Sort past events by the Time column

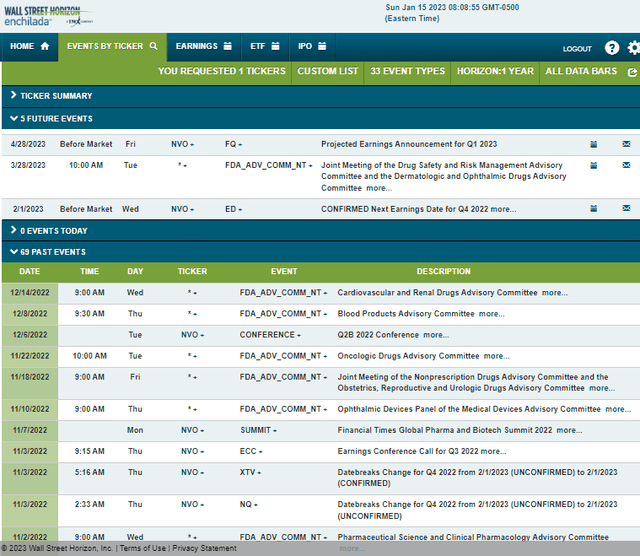[x=89, y=271]
